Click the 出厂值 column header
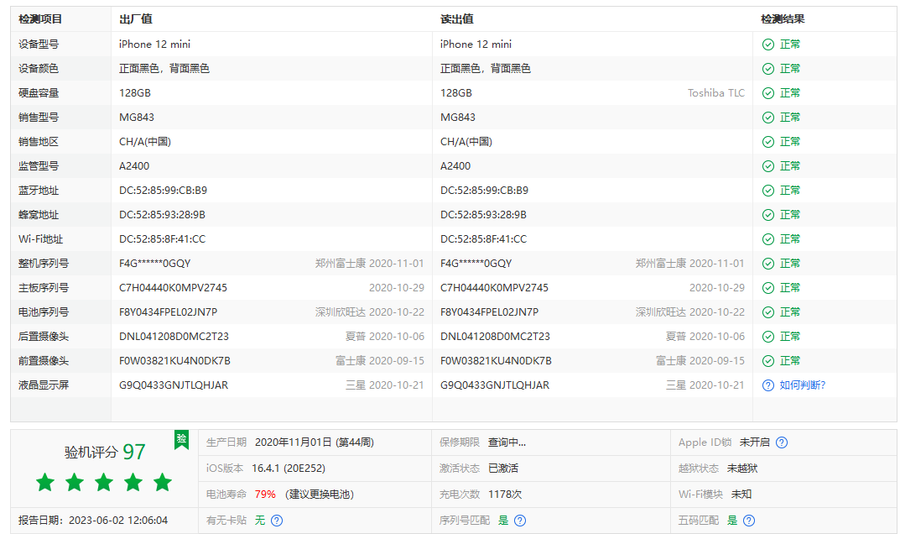Viewport: 900px width, 534px height. [135, 19]
